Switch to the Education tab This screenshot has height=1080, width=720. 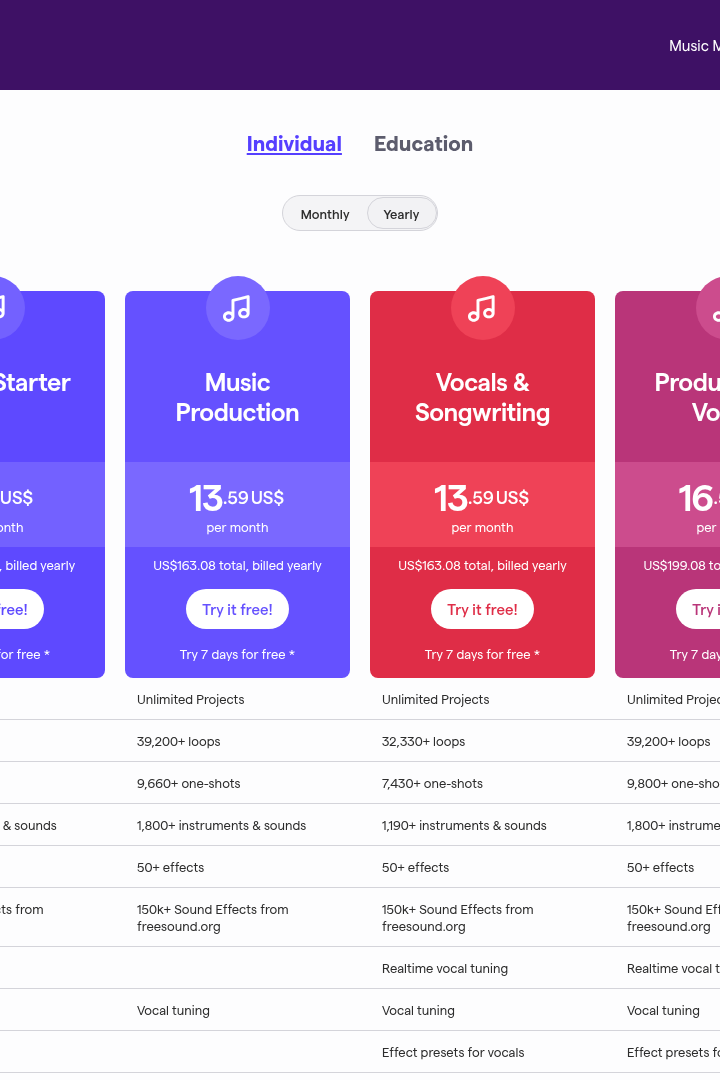[423, 144]
